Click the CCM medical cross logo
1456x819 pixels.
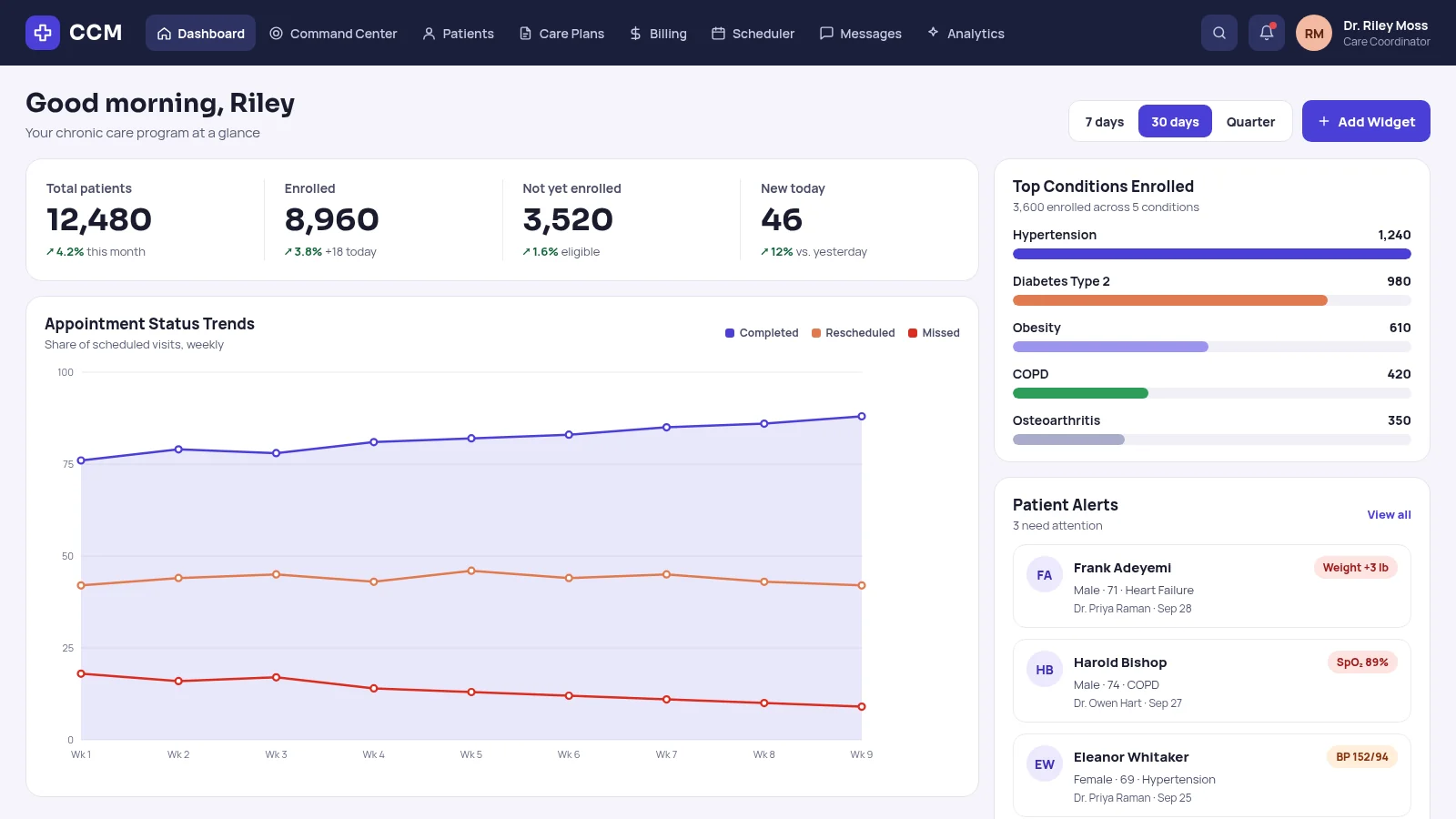click(43, 33)
